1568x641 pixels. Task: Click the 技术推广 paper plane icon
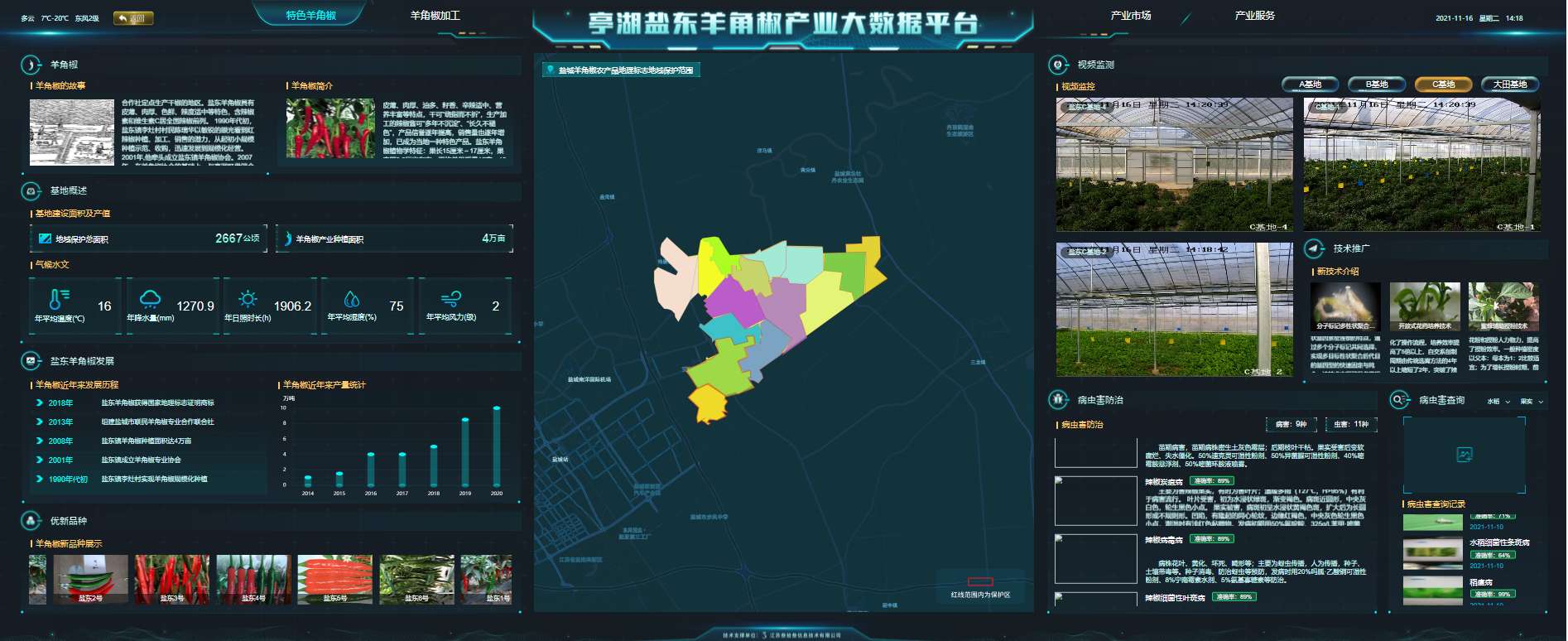coord(1314,248)
